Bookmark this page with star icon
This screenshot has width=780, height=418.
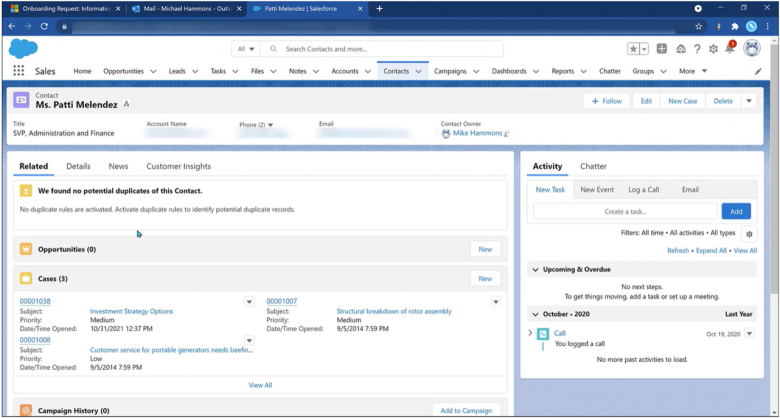coord(698,26)
